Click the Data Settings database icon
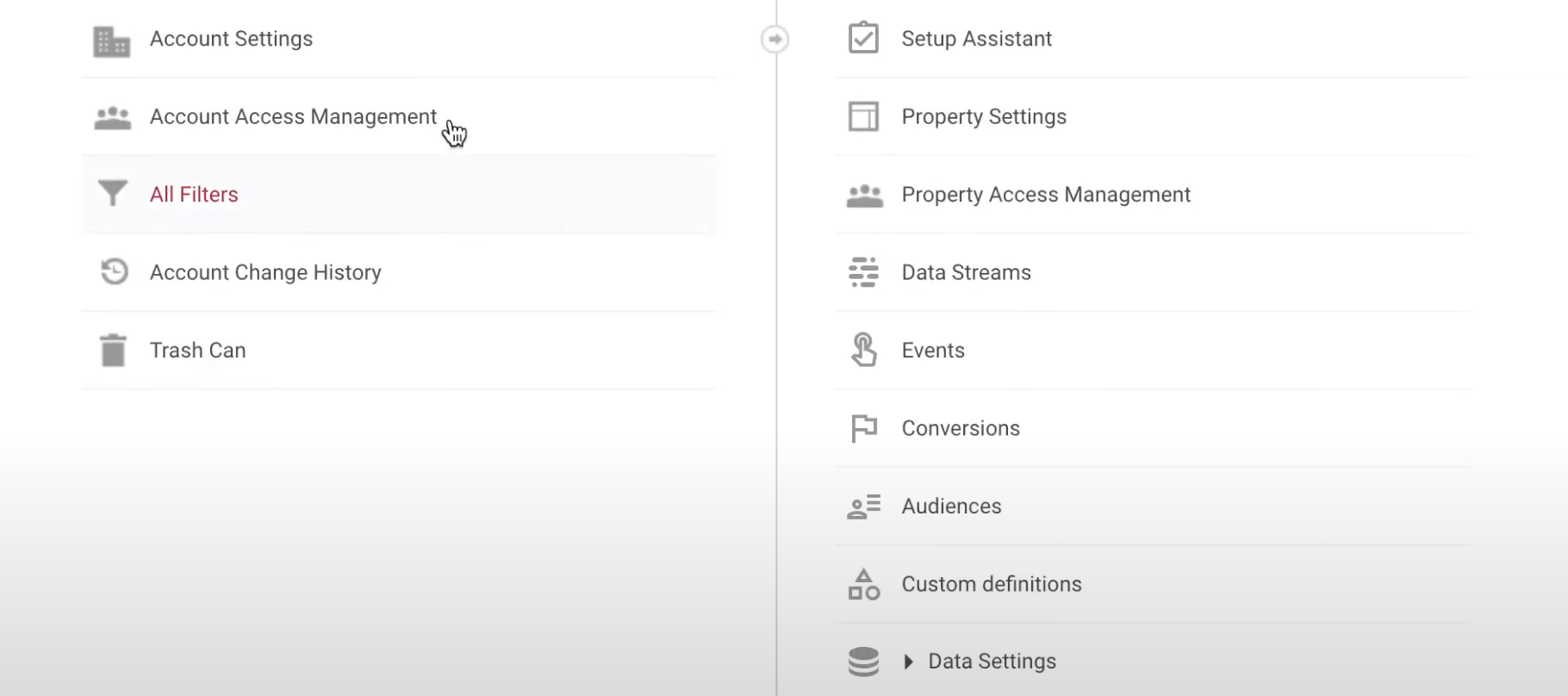Viewport: 1568px width, 696px height. point(863,662)
